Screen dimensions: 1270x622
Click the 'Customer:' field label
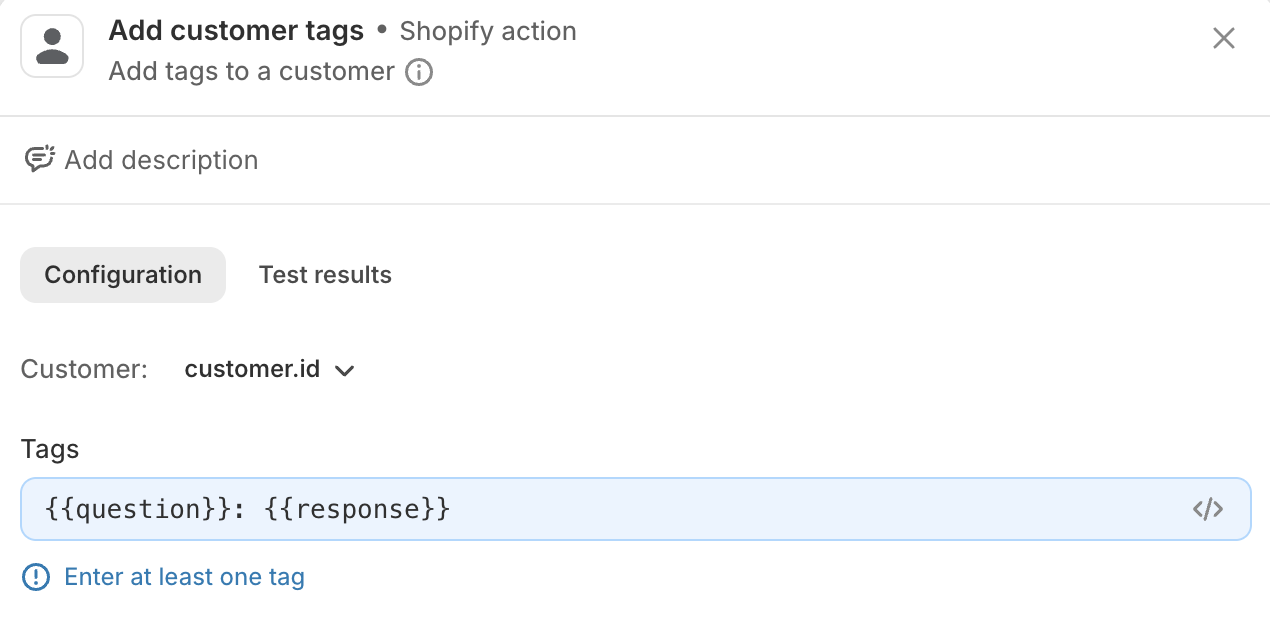(84, 369)
